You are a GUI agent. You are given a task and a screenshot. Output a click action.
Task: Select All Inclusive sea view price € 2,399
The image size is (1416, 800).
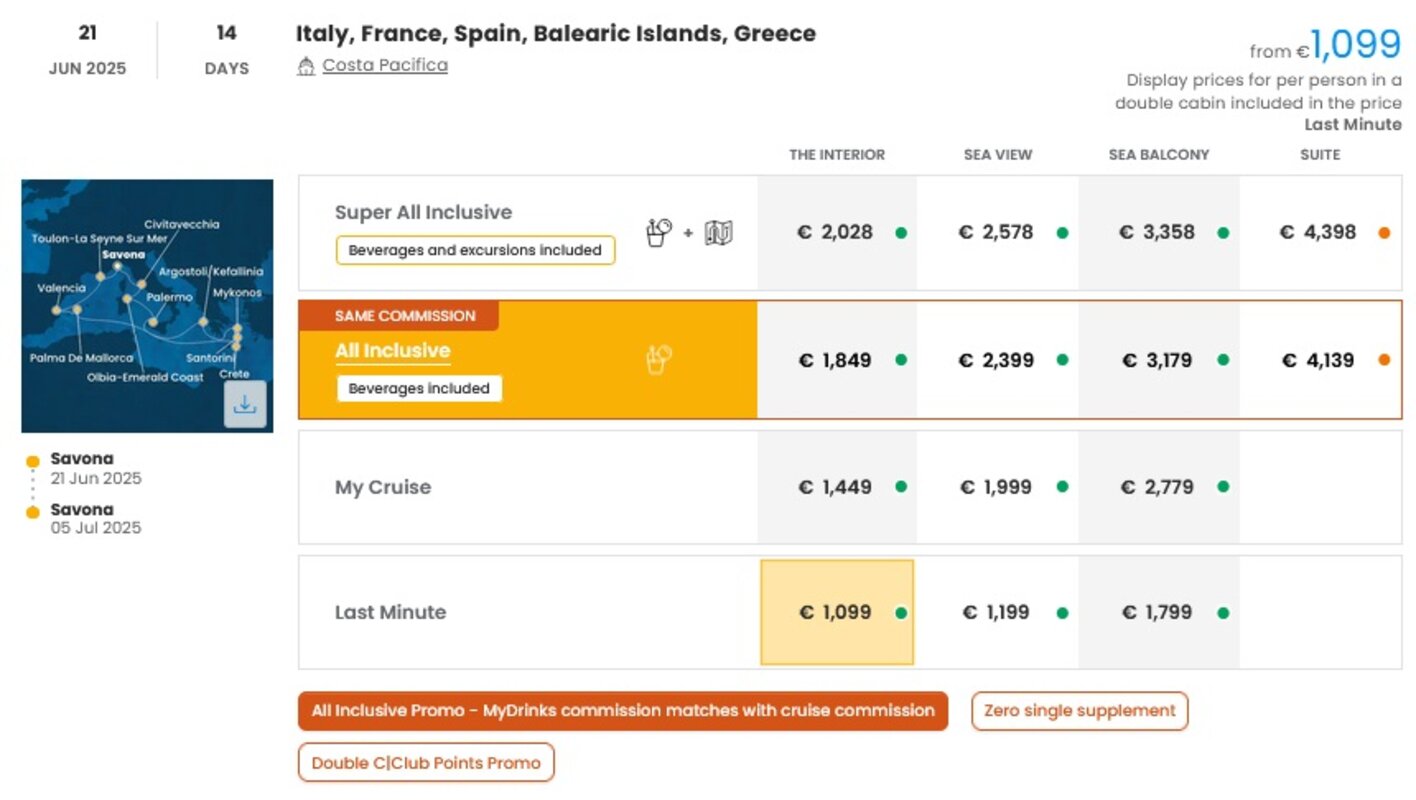point(997,360)
